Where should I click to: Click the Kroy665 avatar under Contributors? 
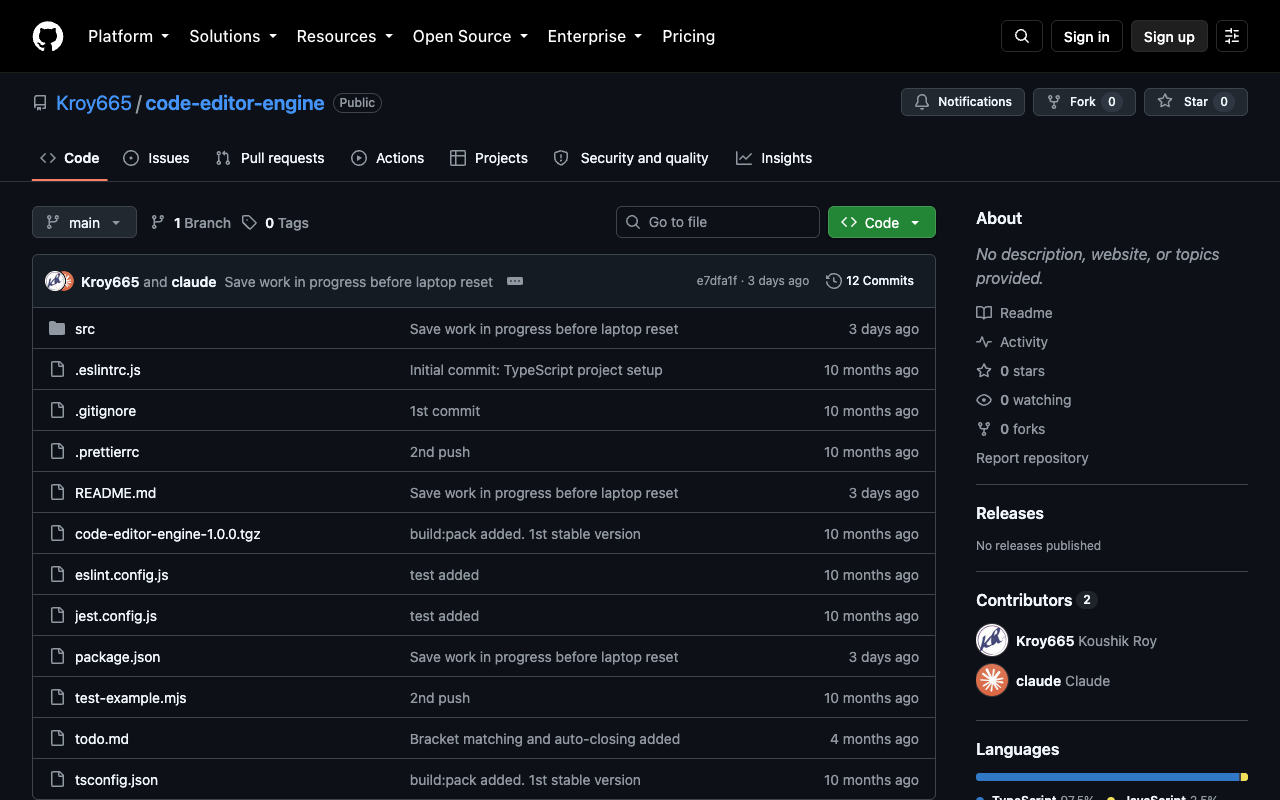pos(992,640)
